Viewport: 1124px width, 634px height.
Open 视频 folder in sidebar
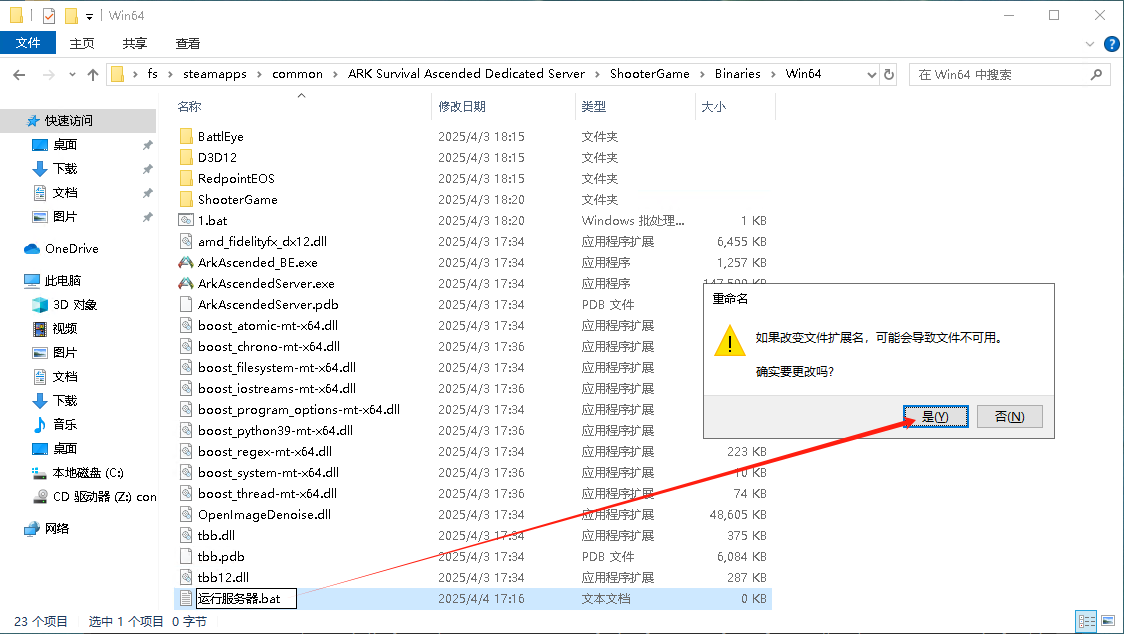[x=65, y=328]
